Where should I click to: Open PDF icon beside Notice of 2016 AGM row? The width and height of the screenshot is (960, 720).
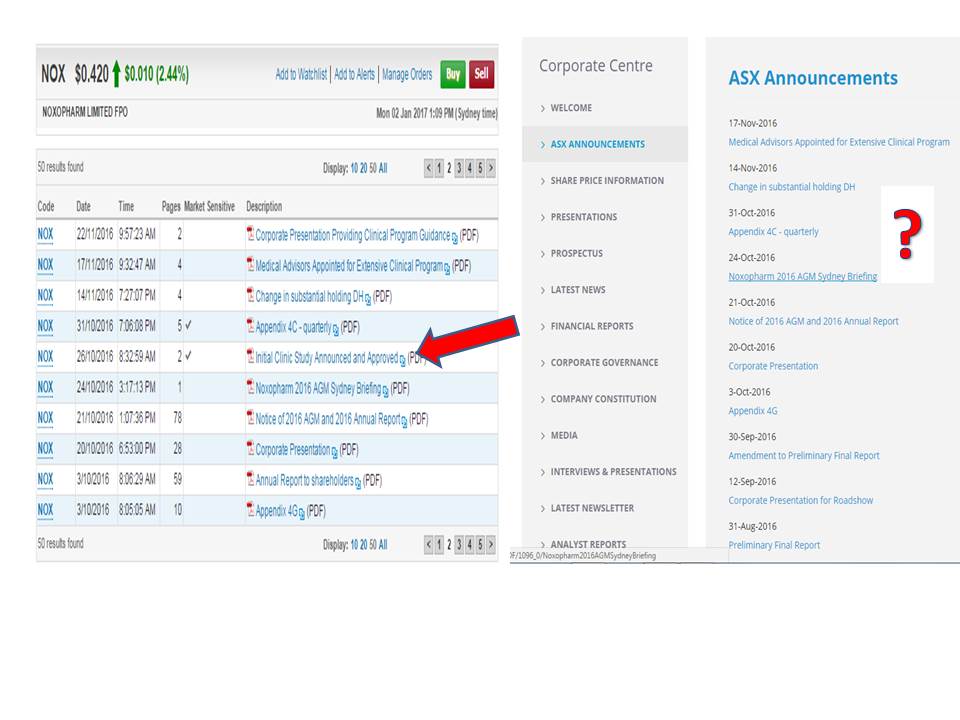[x=250, y=418]
